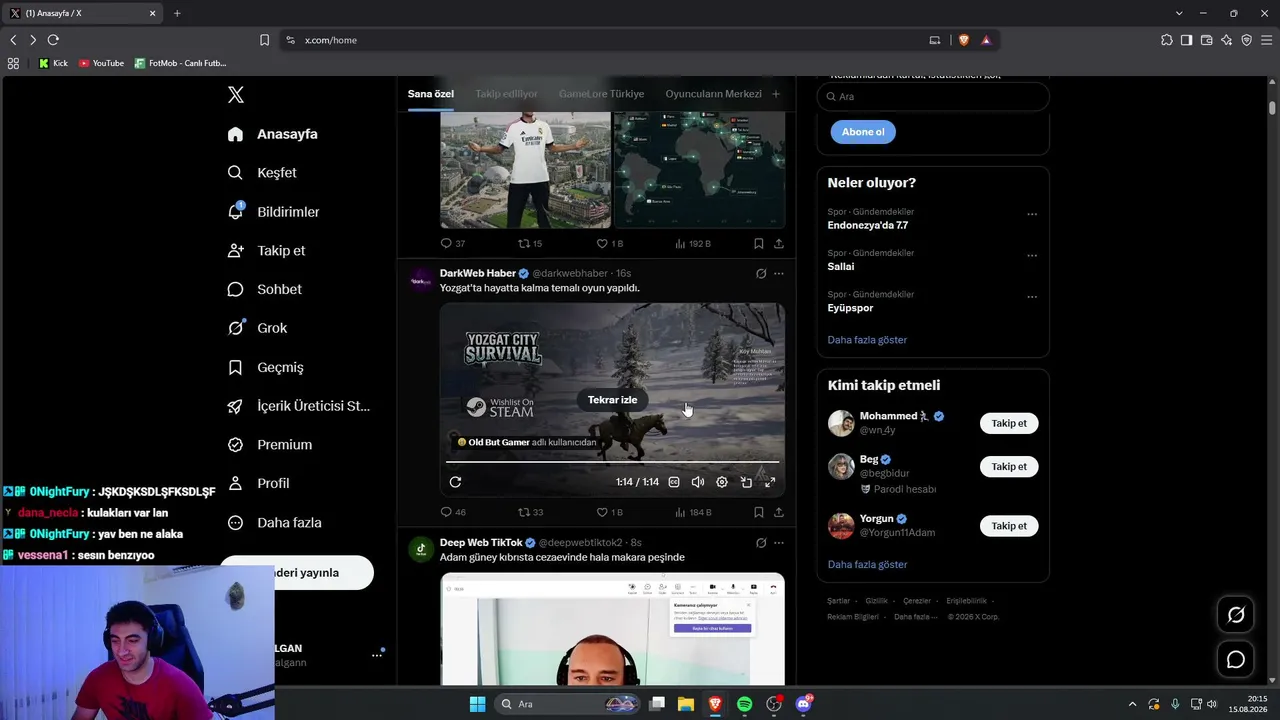Bookmark the post with 192 B views

759,243
